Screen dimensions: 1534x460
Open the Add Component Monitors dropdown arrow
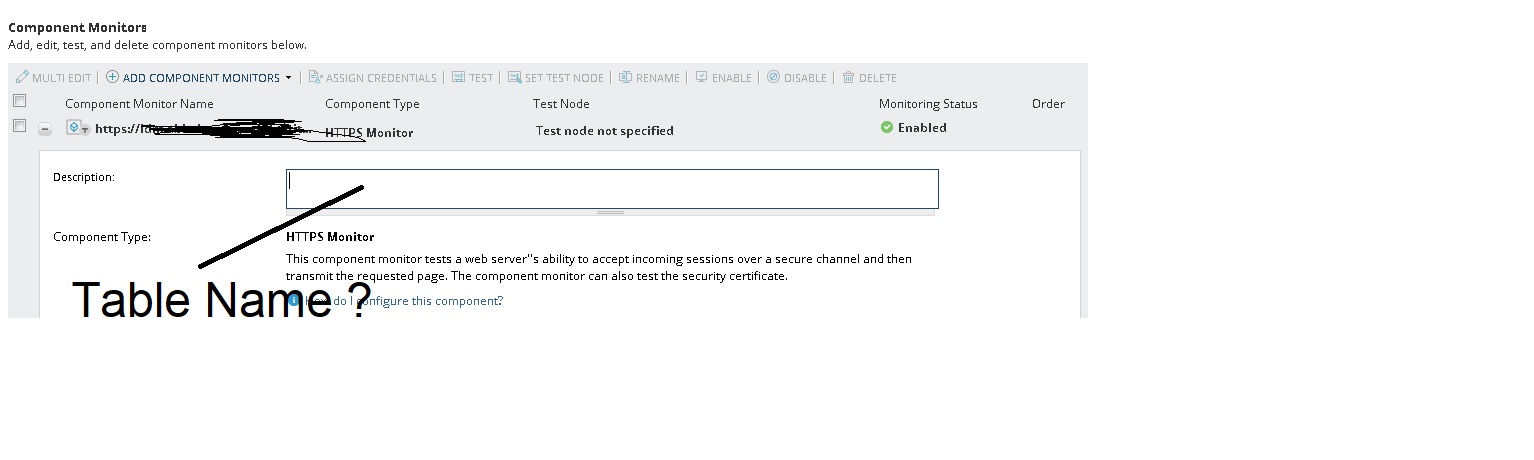[289, 78]
